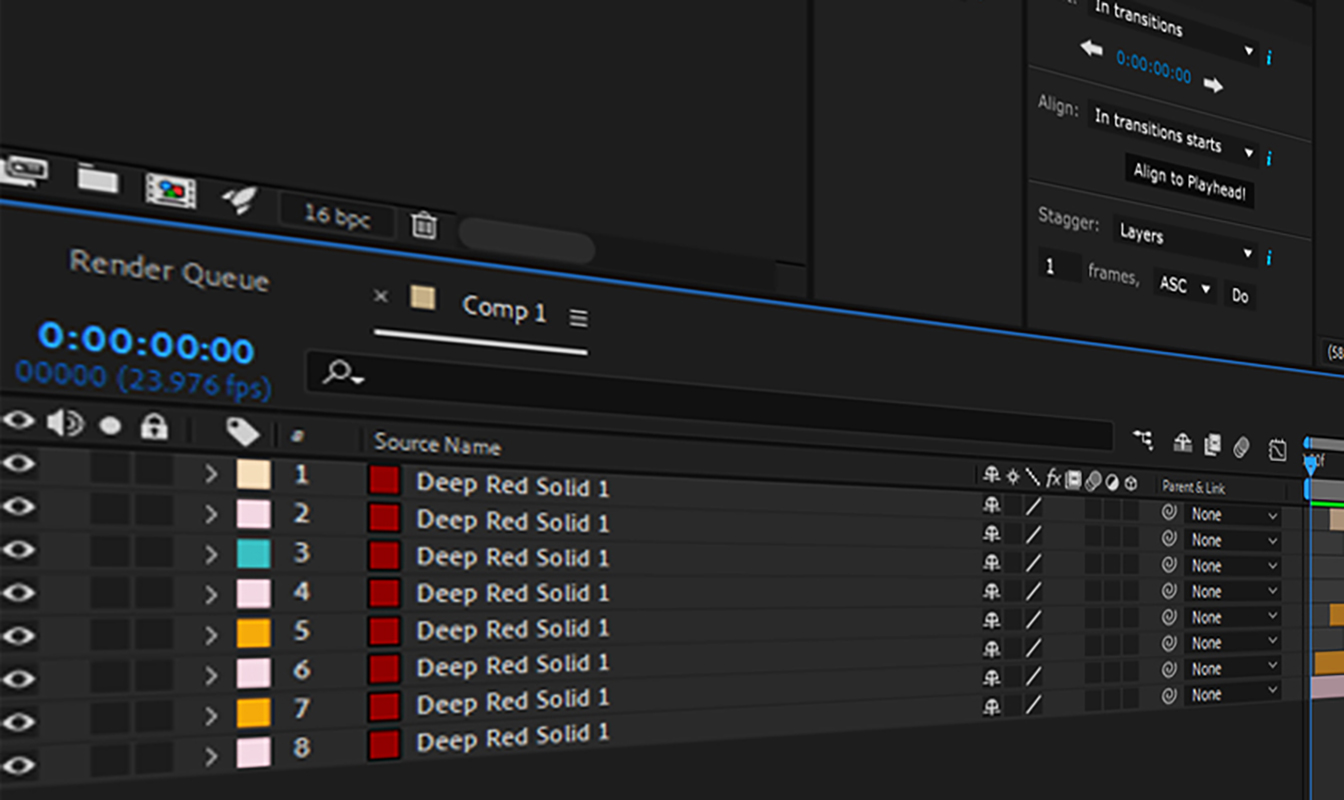
Task: Select the layer 6 Deep Red Solid 1
Action: [x=512, y=665]
